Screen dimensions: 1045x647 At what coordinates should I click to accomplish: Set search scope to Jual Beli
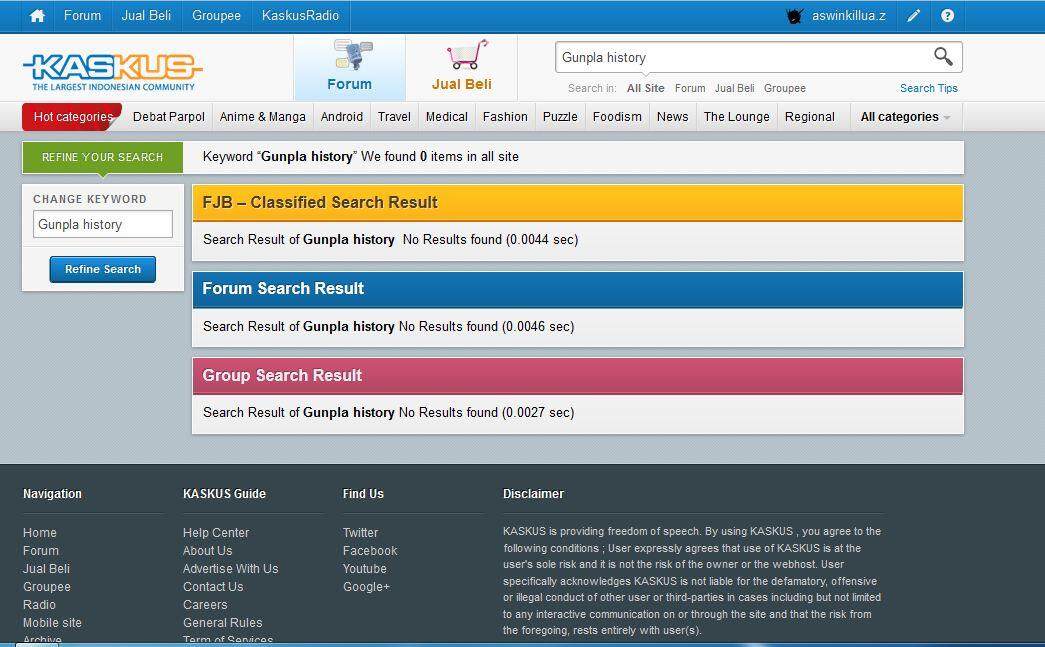coord(734,88)
